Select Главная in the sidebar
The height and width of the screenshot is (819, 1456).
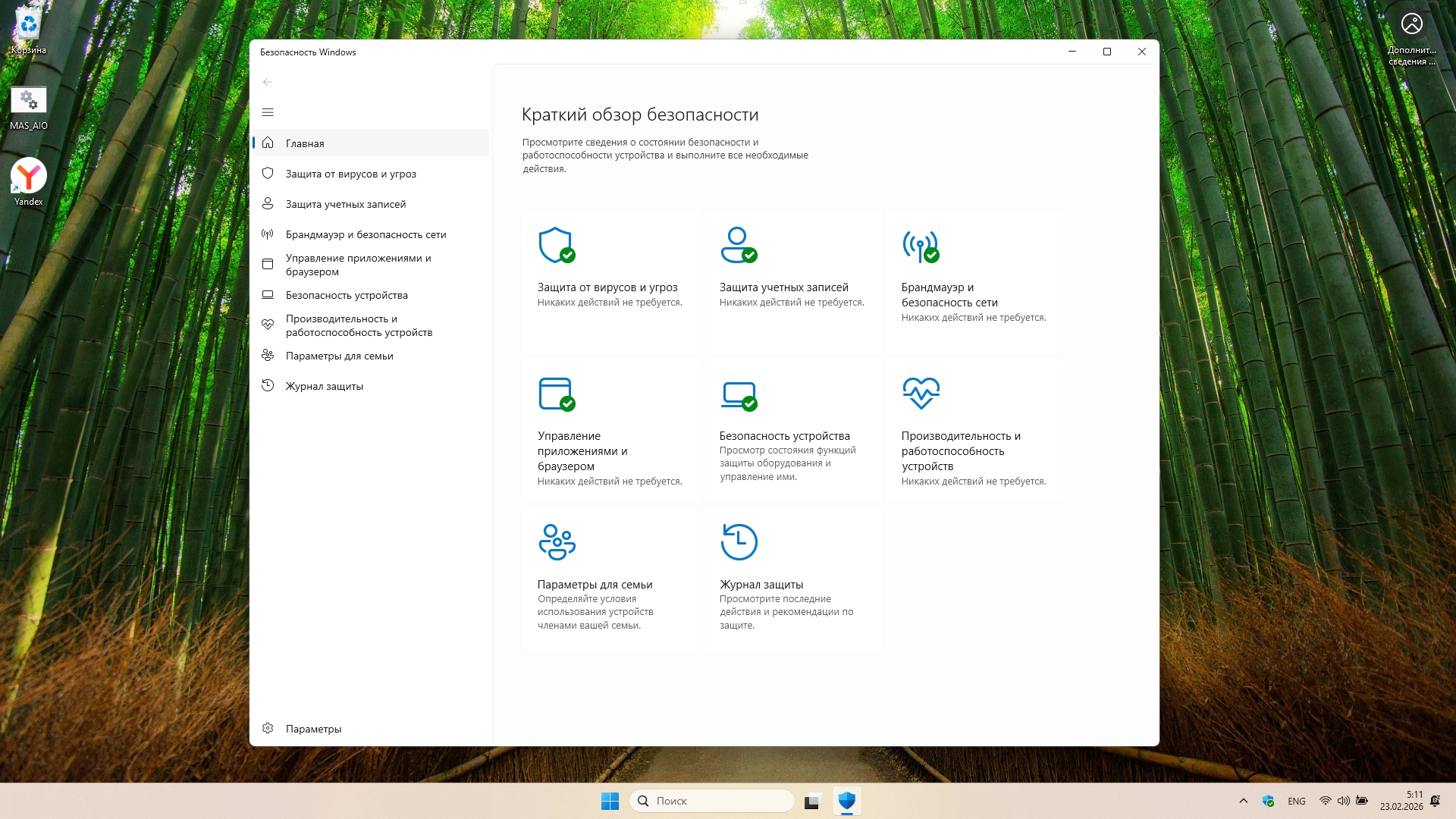[305, 143]
